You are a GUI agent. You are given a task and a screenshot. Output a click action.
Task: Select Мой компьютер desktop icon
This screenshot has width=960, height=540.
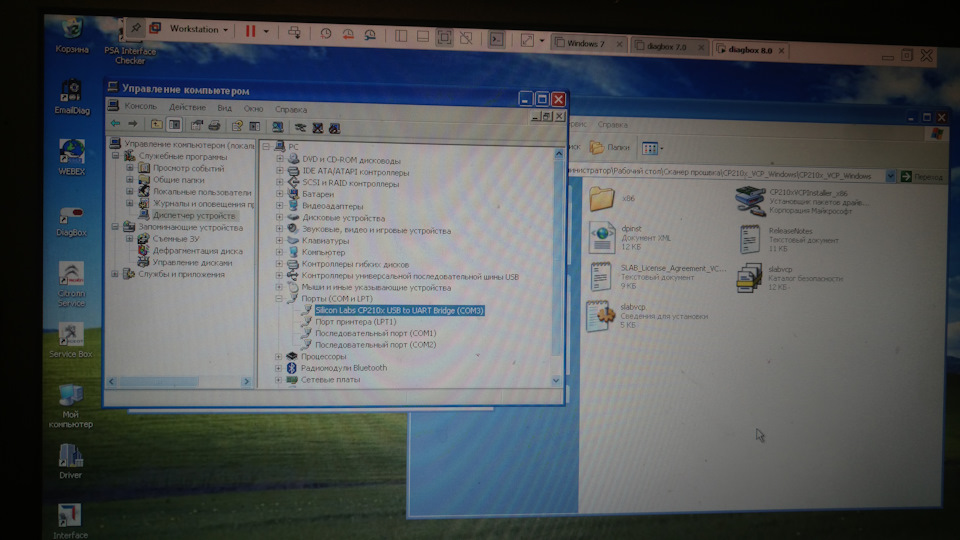click(70, 406)
